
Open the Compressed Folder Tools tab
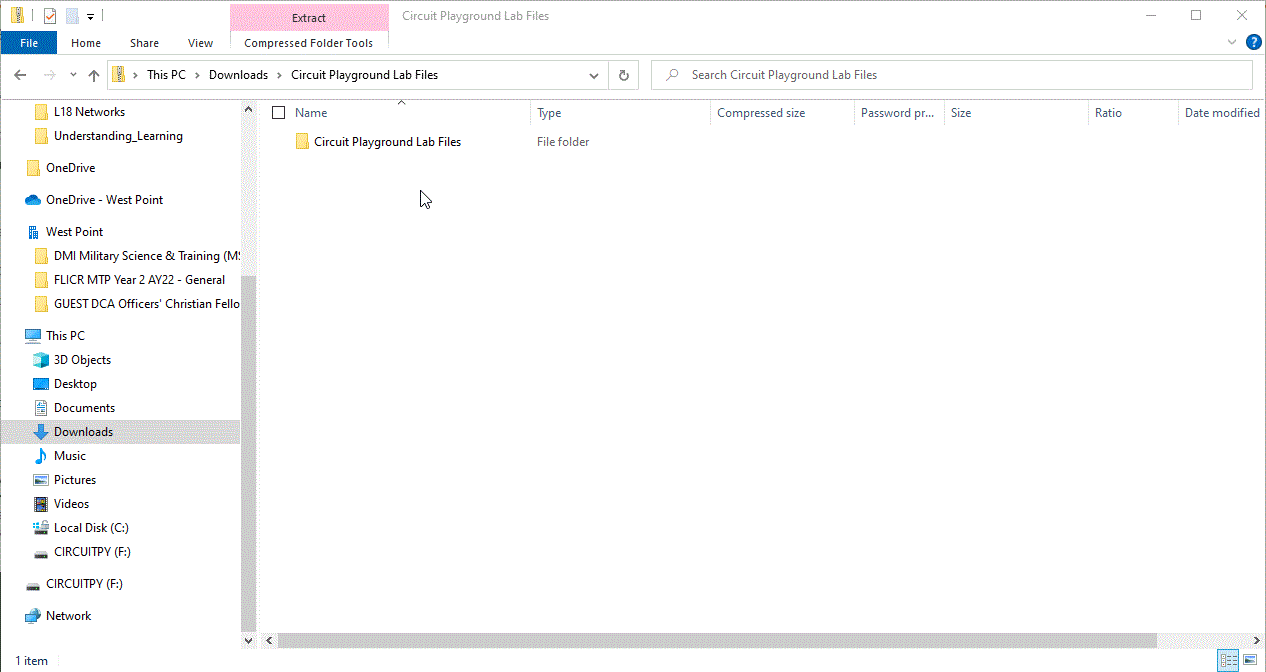(x=309, y=43)
